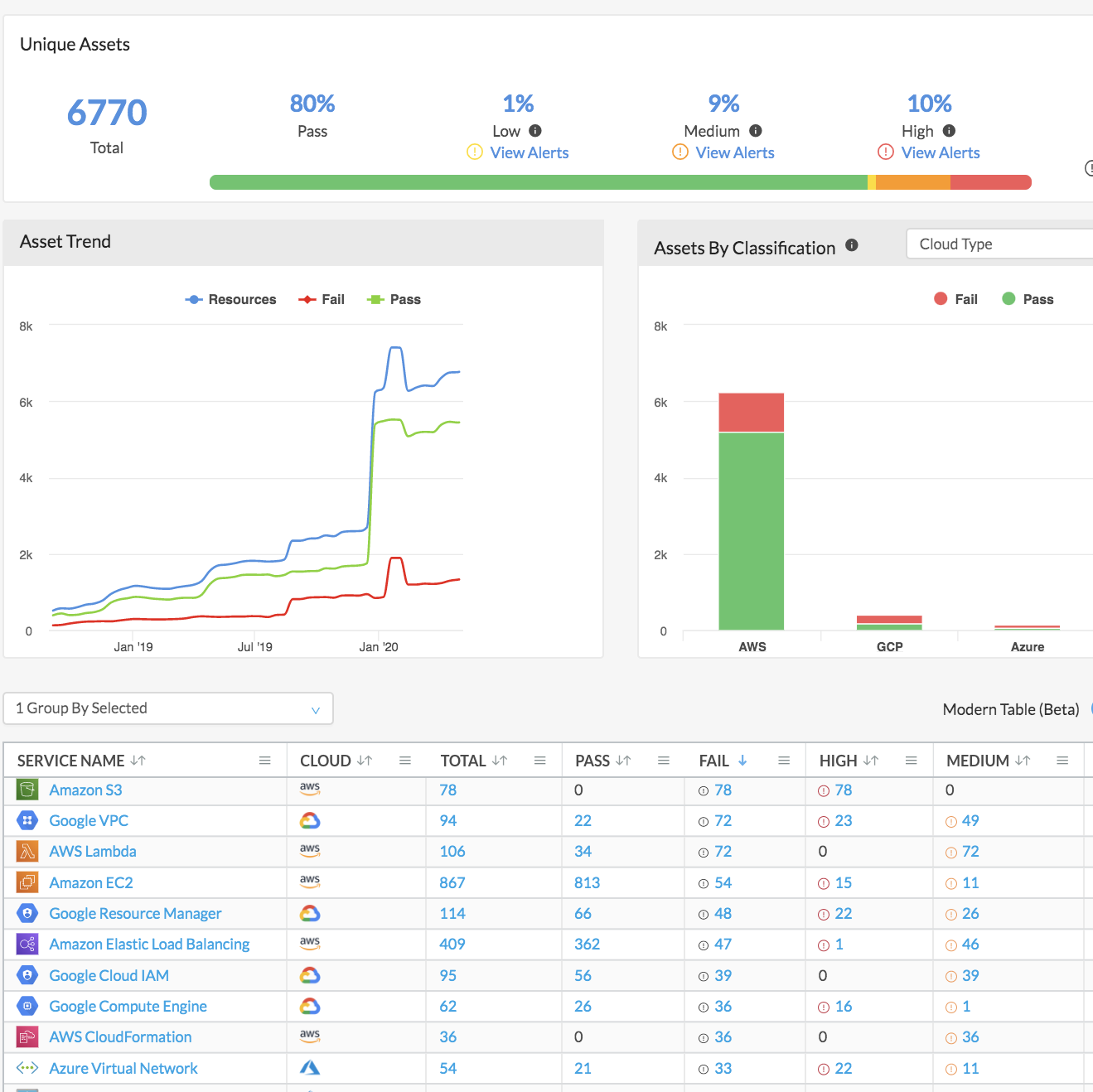1093x1092 pixels.
Task: Click the AWS bar's red Fail section
Action: [752, 413]
